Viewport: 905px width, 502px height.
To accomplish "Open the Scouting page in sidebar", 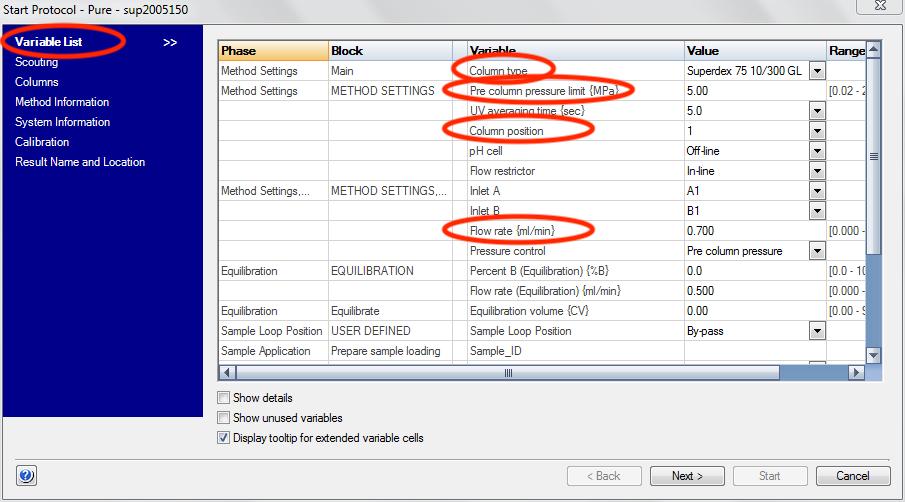I will [36, 62].
